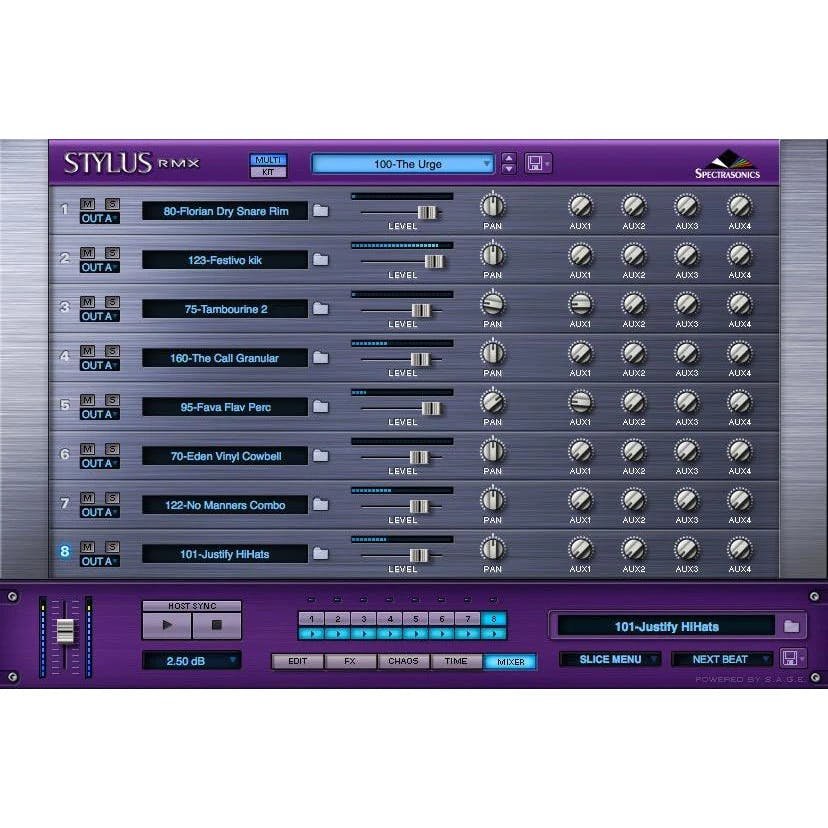
Task: Open the folder browser for 123-Festivo kik
Action: coord(321,260)
